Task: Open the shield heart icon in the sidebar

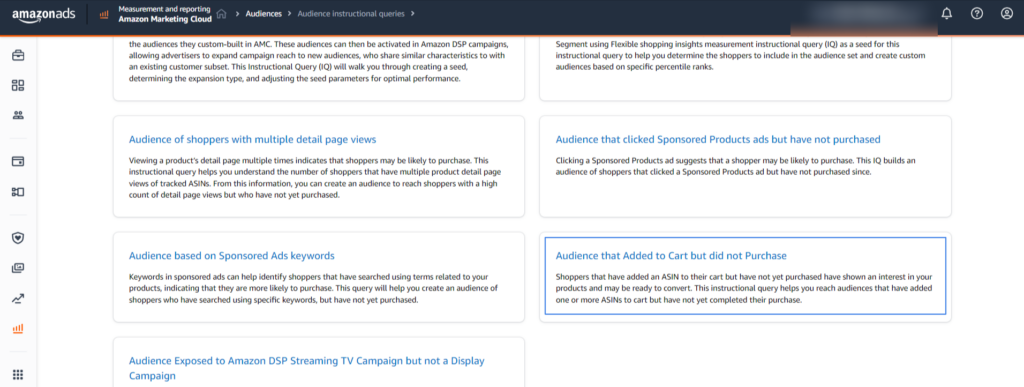Action: 18,238
